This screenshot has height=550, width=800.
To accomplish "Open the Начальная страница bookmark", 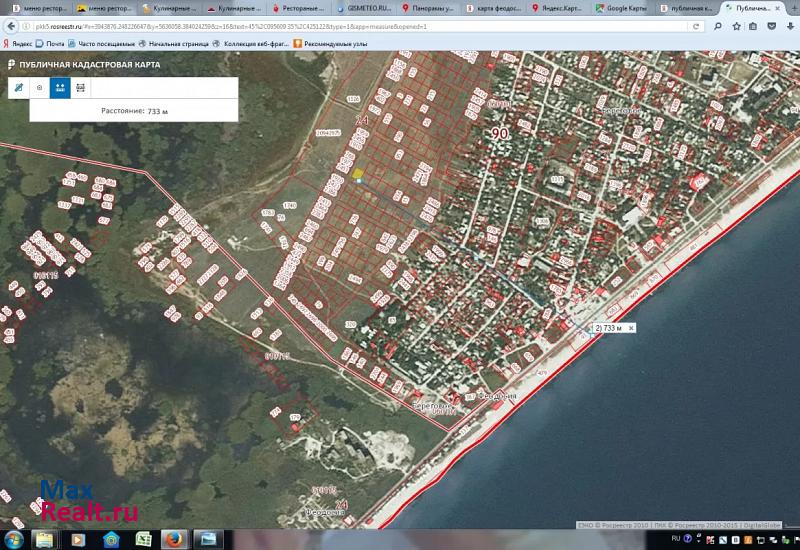I will [x=178, y=44].
